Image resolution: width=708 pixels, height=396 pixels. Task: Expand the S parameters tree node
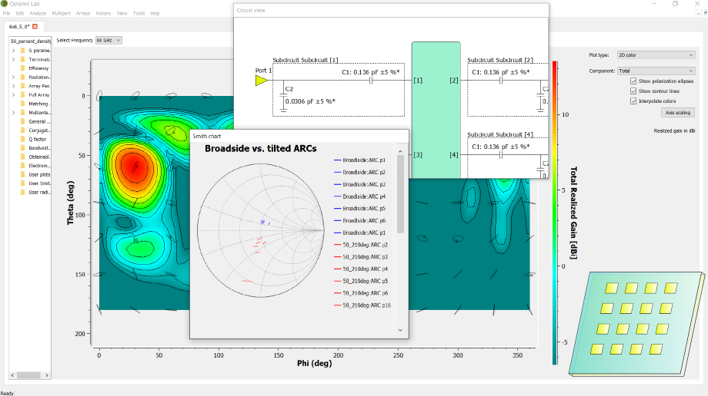click(x=14, y=51)
